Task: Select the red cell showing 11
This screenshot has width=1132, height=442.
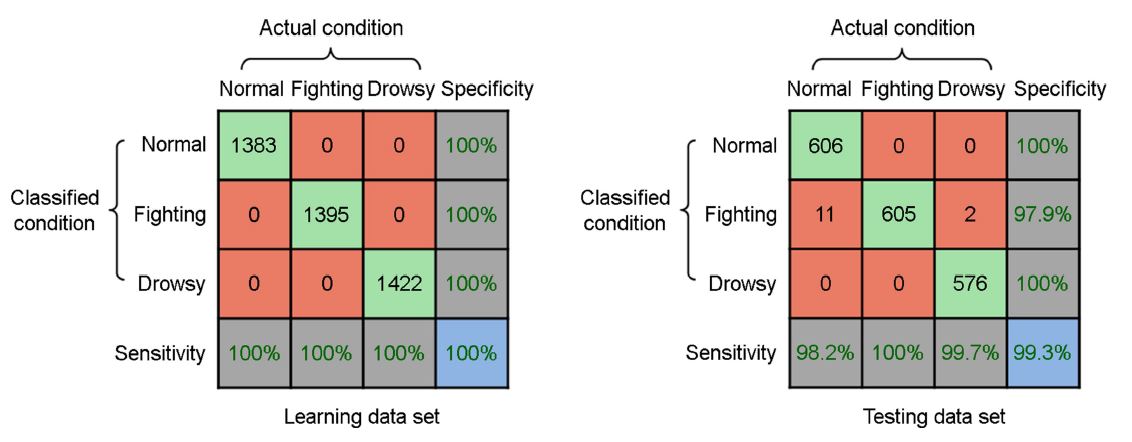Action: (824, 215)
